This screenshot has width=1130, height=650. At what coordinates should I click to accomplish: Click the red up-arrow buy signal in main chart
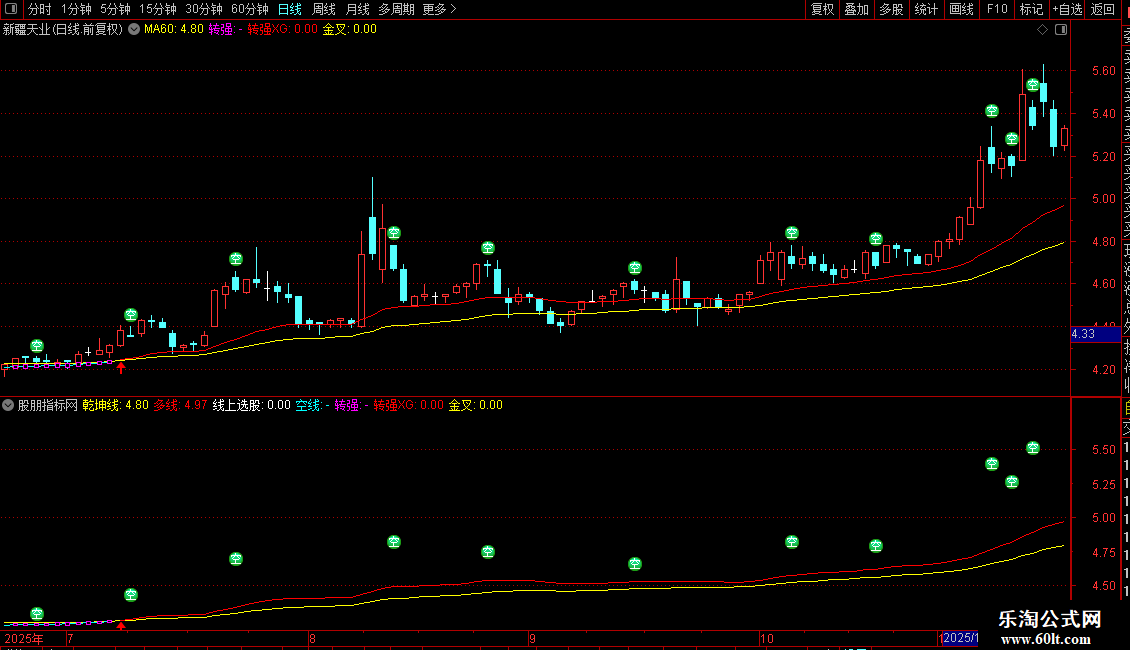pyautogui.click(x=121, y=368)
